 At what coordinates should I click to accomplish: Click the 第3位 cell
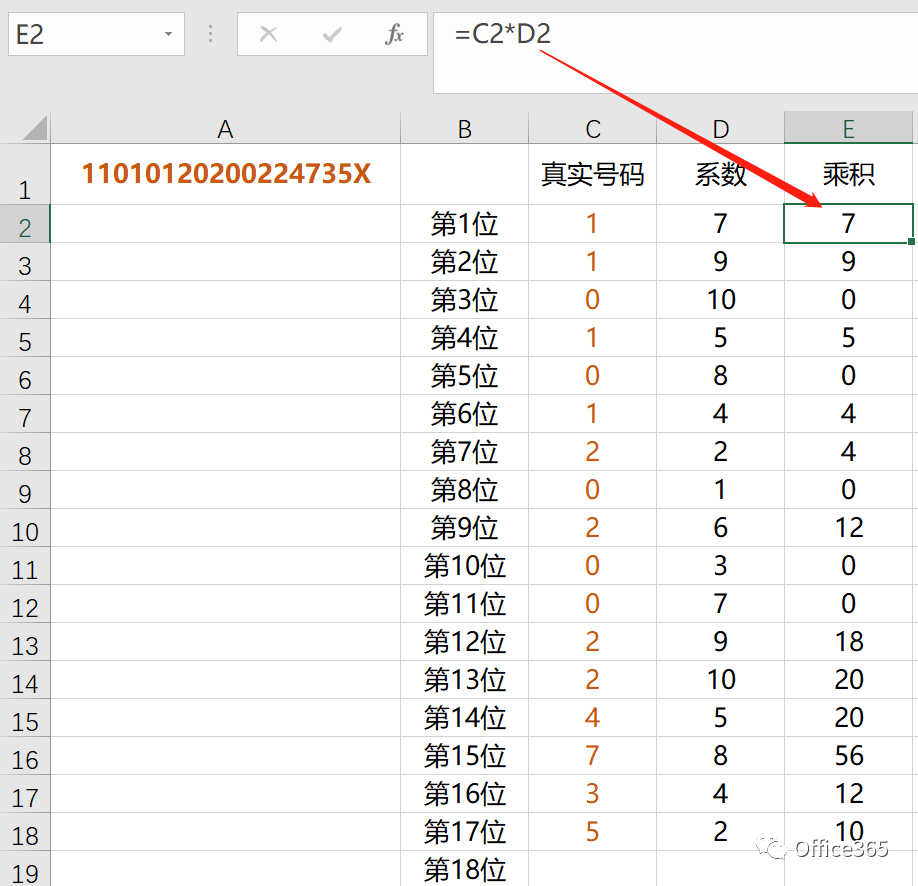[x=464, y=300]
